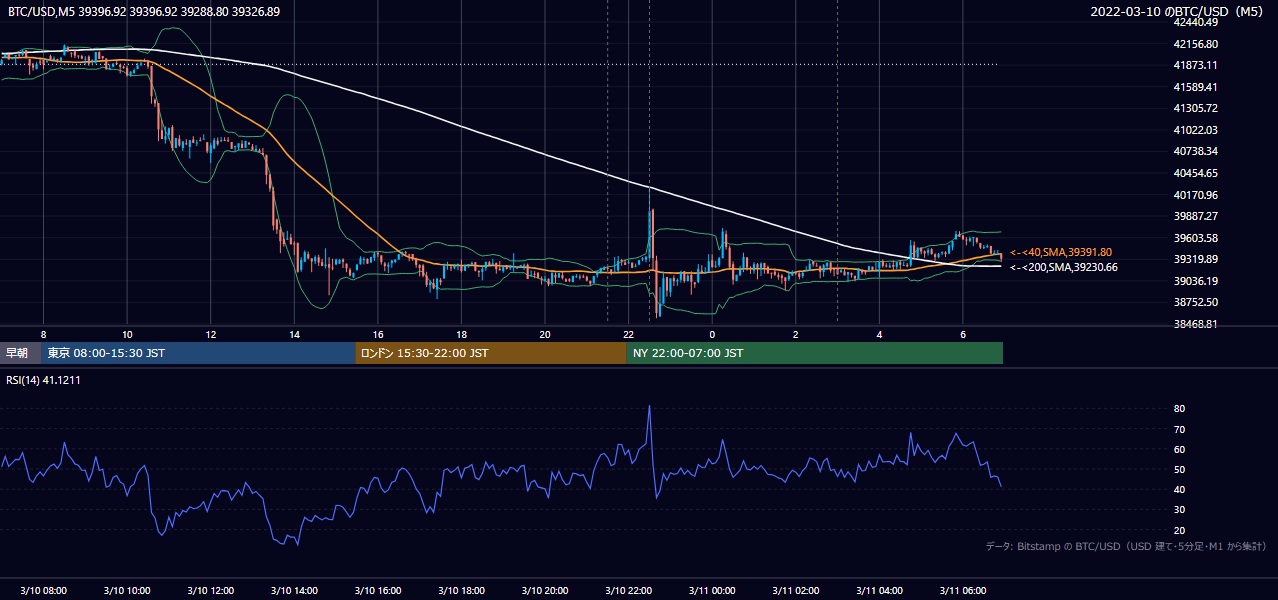Click the RSI(14) 41.1211 indicator label
Screen dimensions: 1278x600
coord(44,381)
